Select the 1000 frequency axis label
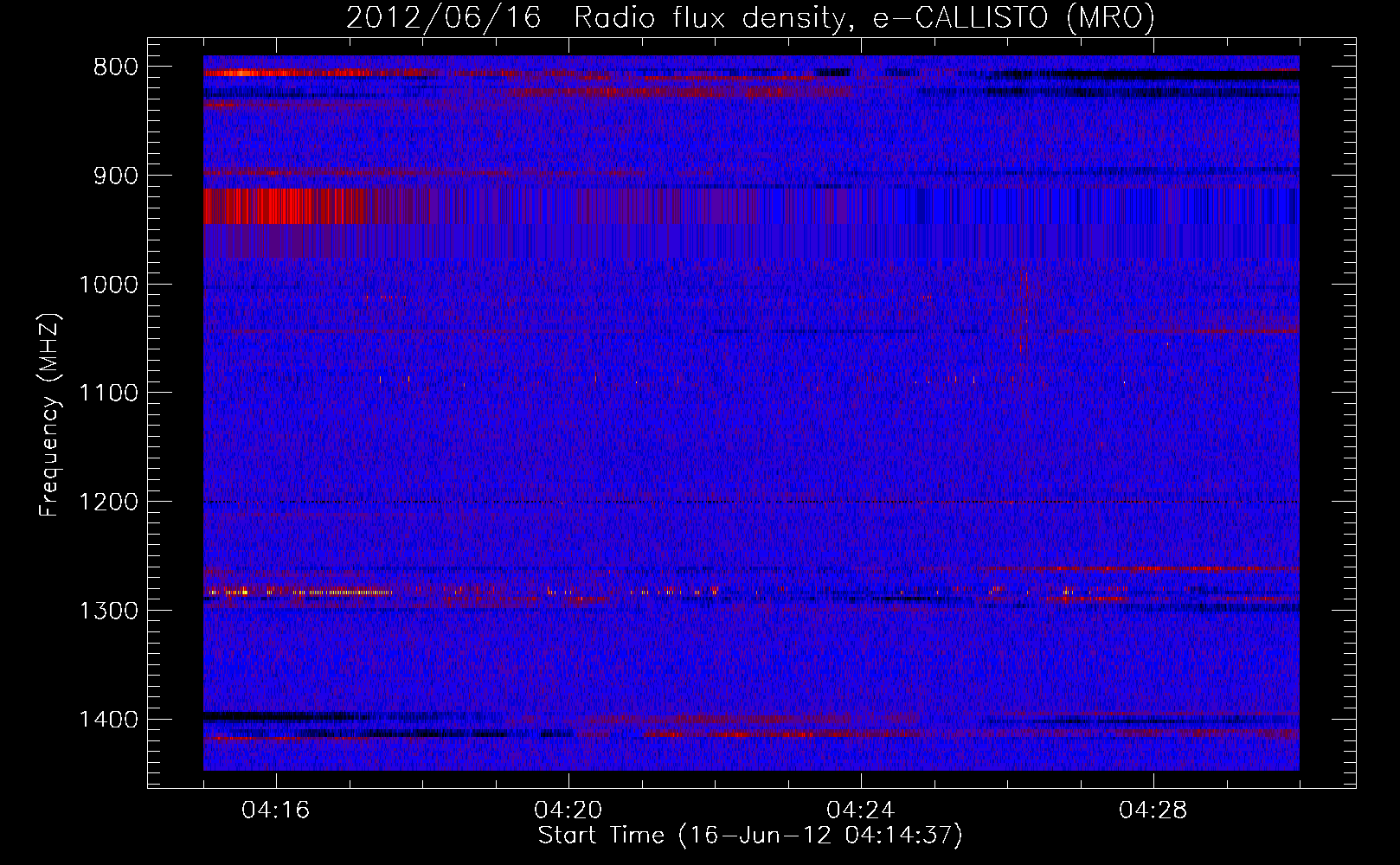This screenshot has height=865, width=1400. (x=108, y=285)
